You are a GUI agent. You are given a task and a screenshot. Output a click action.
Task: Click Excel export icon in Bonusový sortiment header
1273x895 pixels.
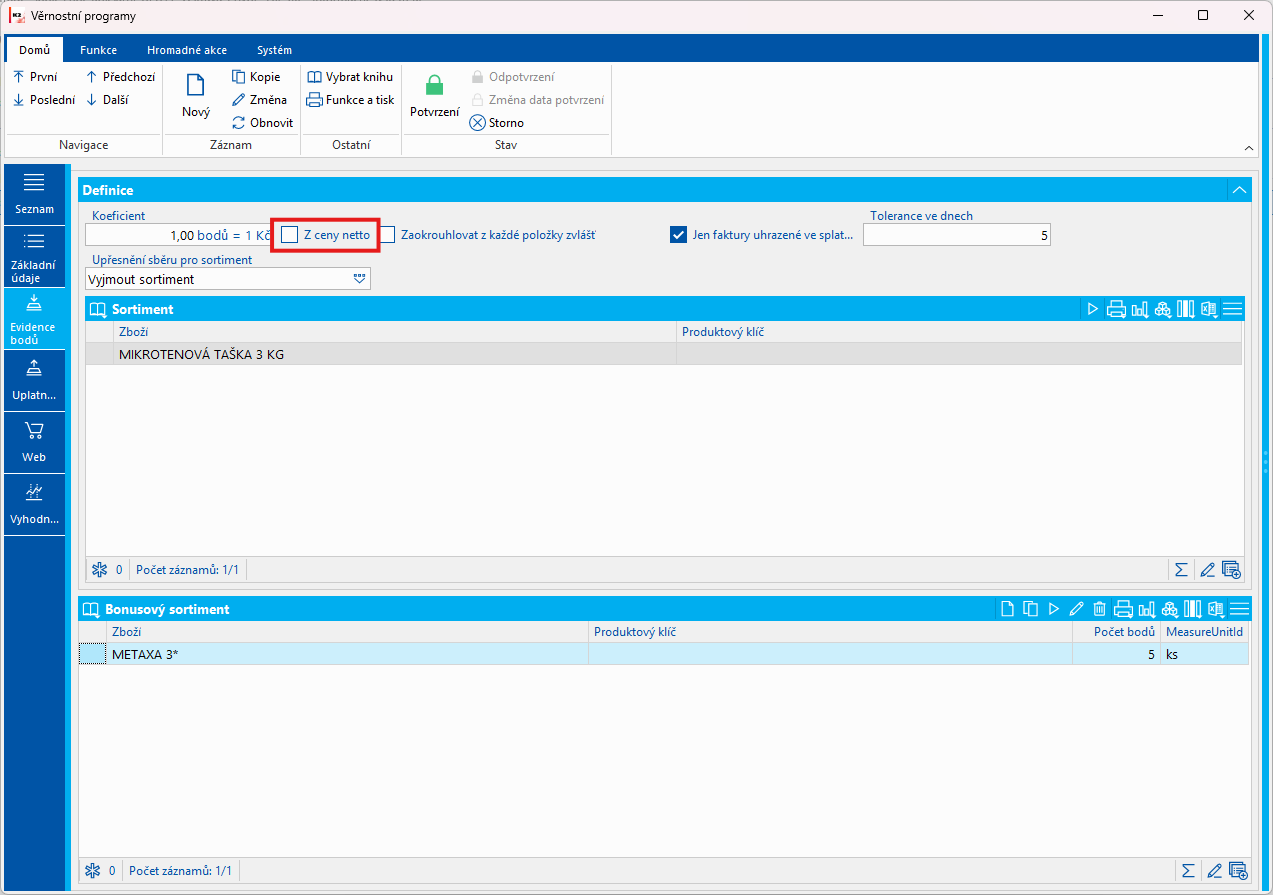[x=1216, y=608]
